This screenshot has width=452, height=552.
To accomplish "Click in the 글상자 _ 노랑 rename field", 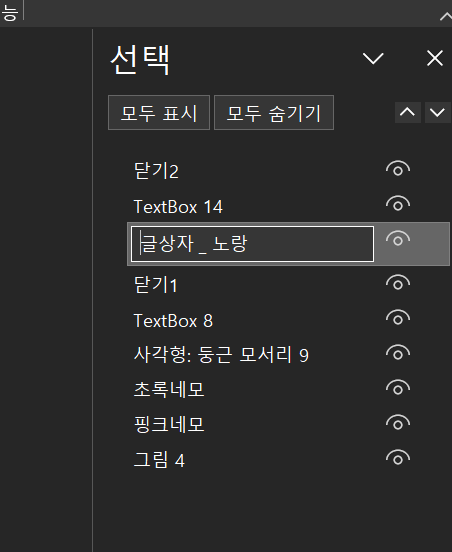I will 252,244.
